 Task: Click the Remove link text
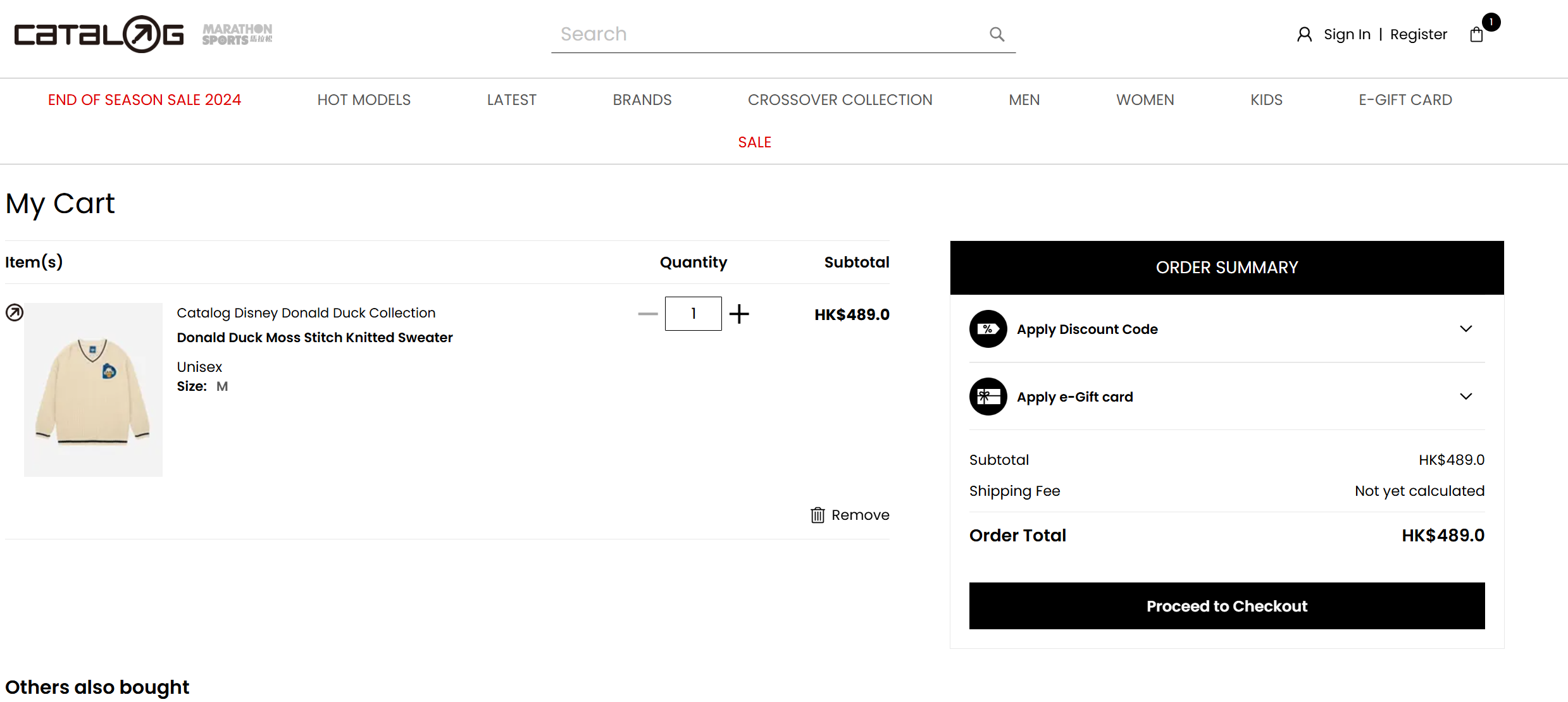pos(861,515)
